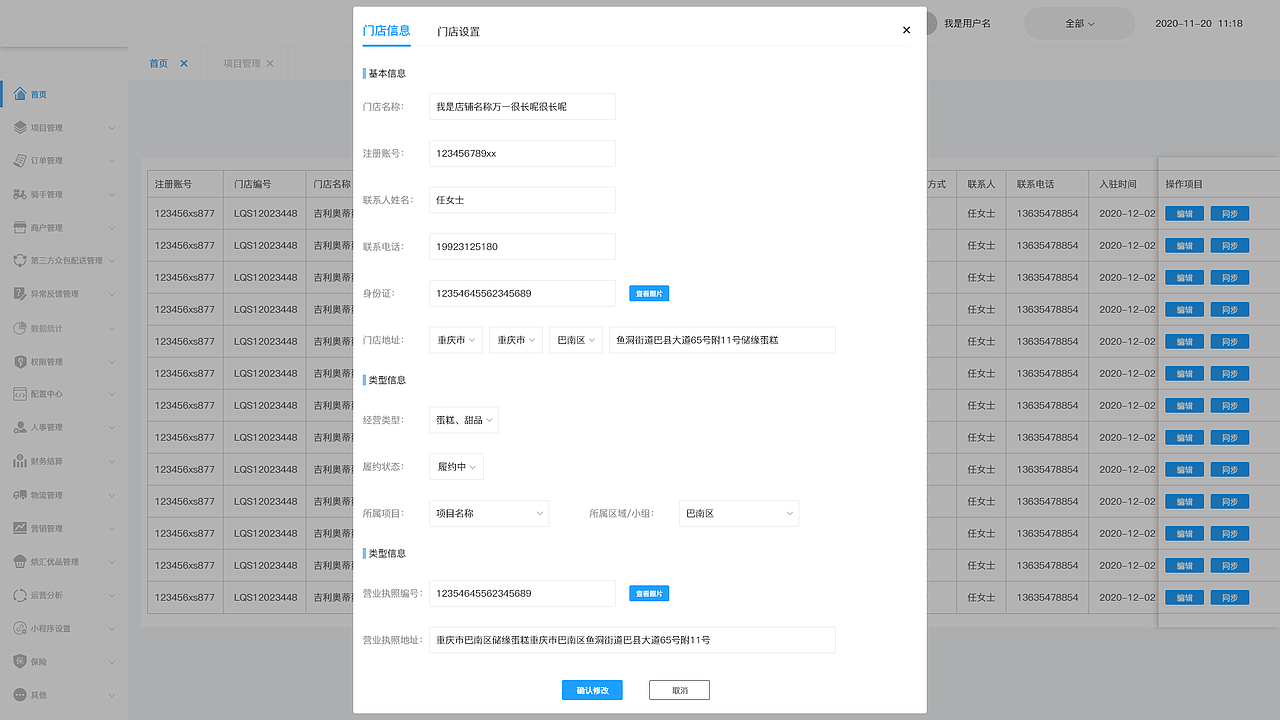Click the 数据统计 pie chart icon
This screenshot has height=720, width=1280.
(20, 328)
